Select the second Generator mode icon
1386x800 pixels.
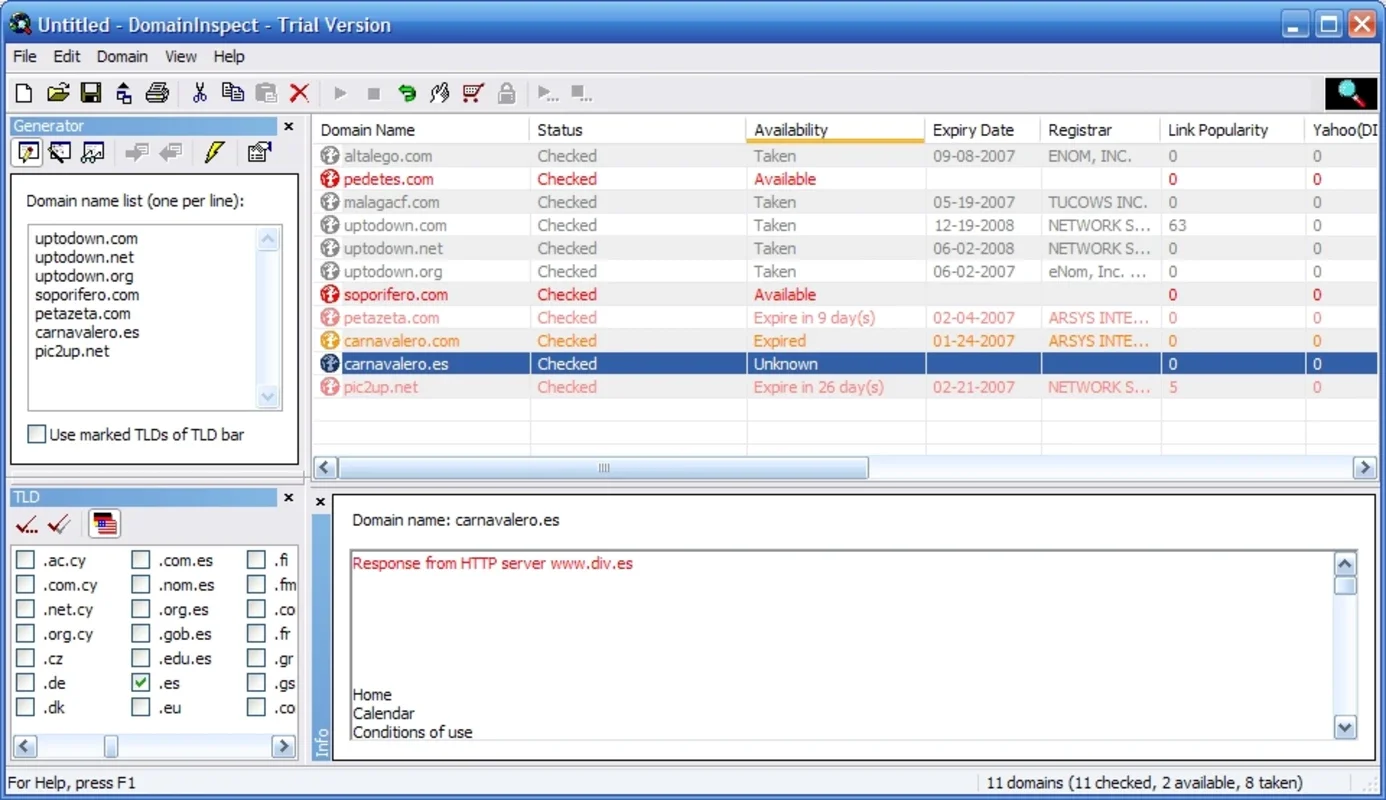(x=61, y=152)
